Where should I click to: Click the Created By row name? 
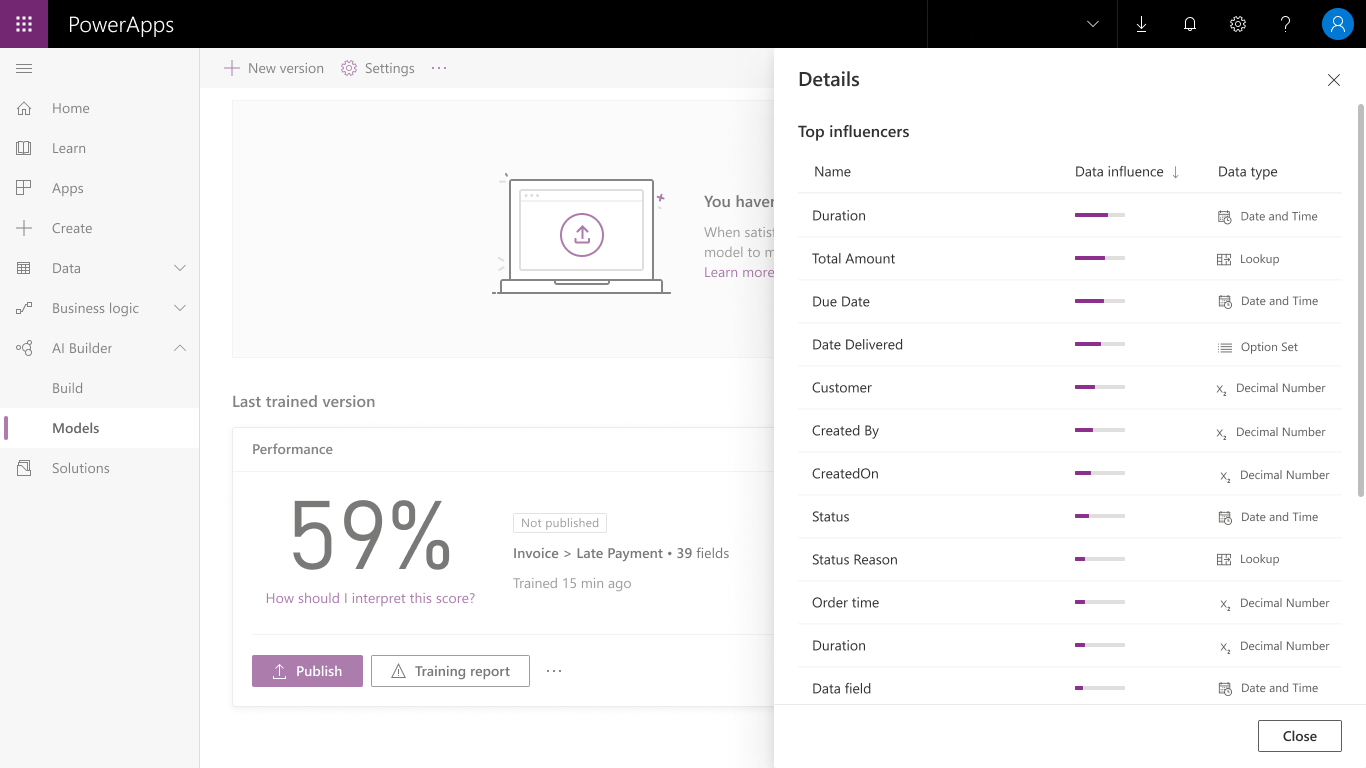[x=845, y=430]
